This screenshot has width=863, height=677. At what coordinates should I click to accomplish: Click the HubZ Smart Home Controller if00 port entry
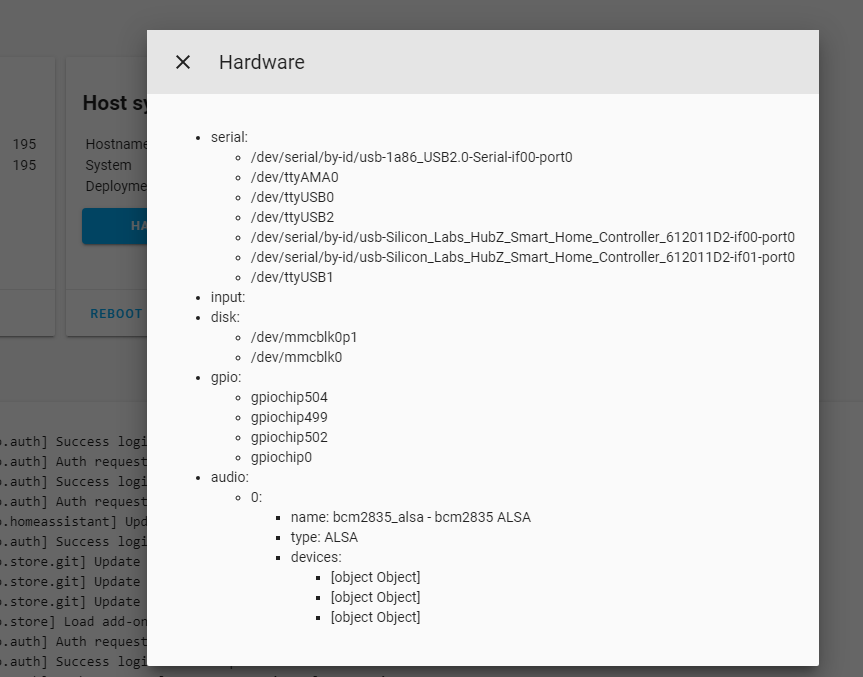(522, 237)
